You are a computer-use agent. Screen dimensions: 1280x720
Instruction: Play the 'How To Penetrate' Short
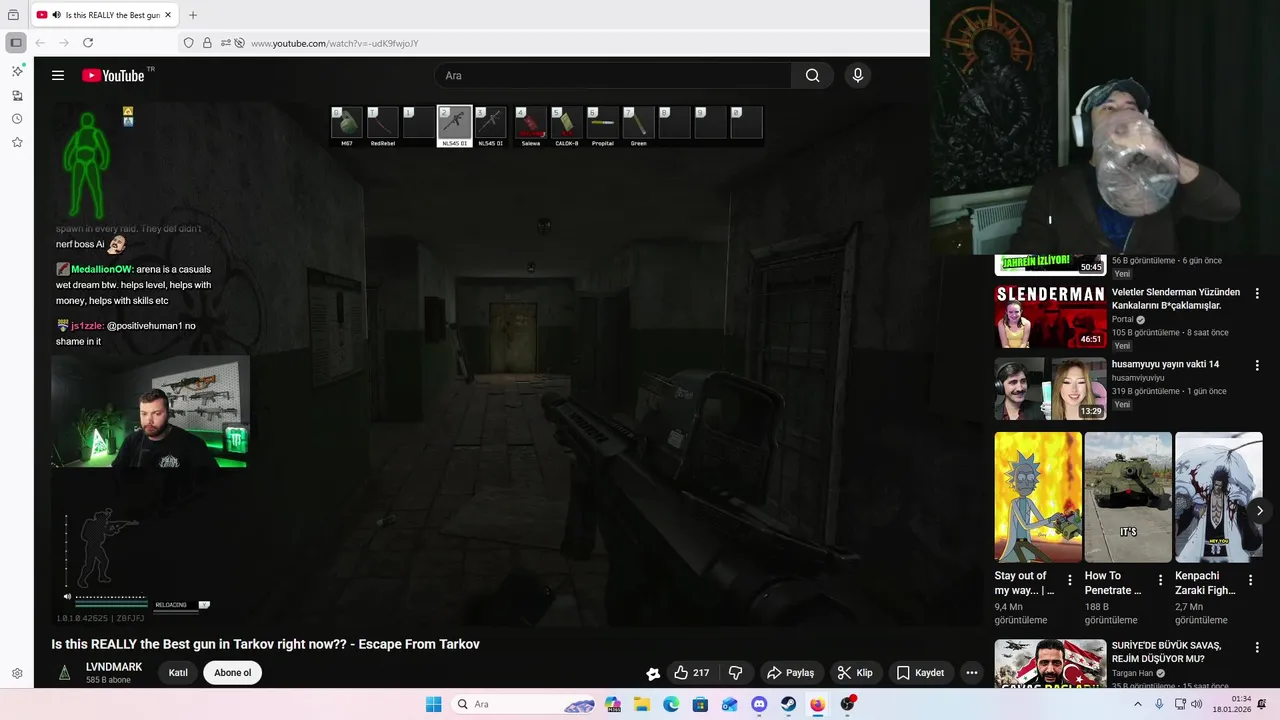(1128, 497)
